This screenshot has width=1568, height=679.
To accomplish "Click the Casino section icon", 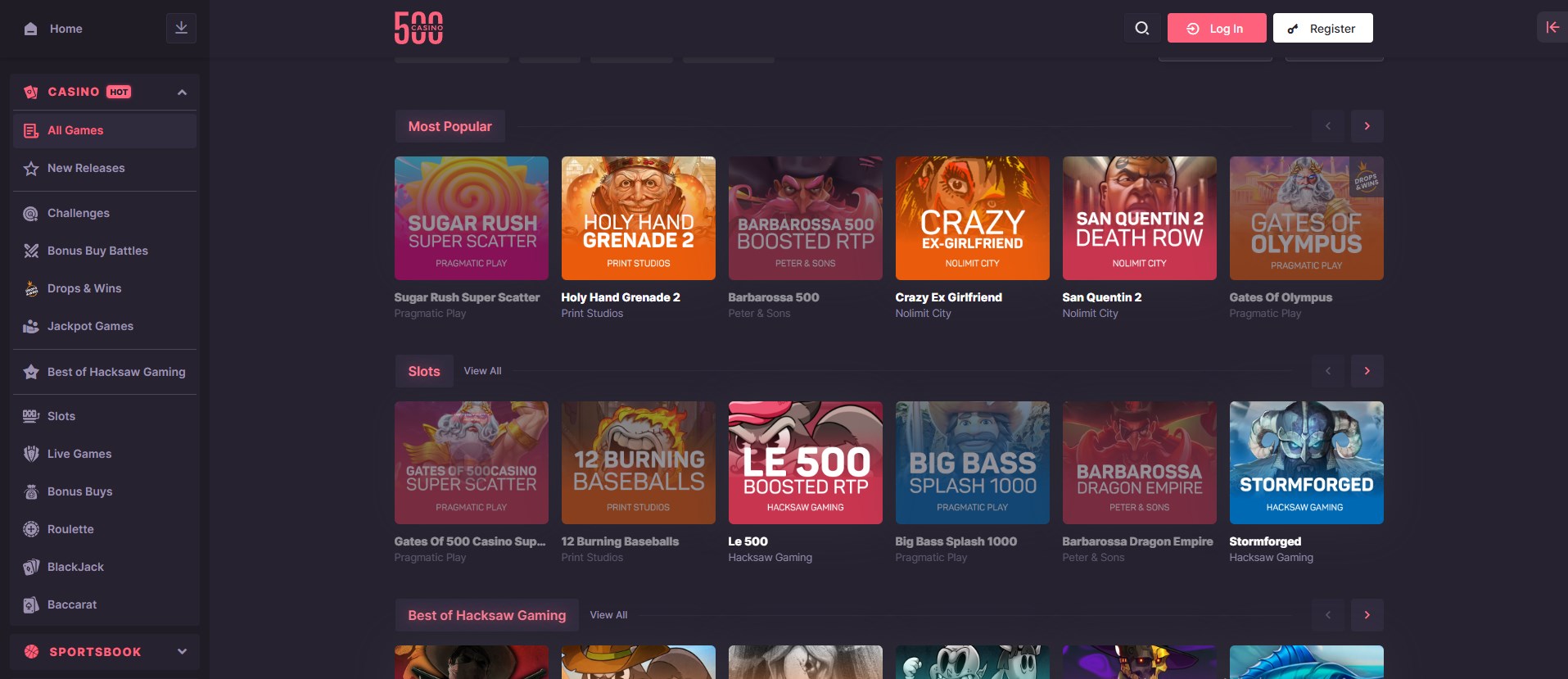I will click(x=31, y=92).
